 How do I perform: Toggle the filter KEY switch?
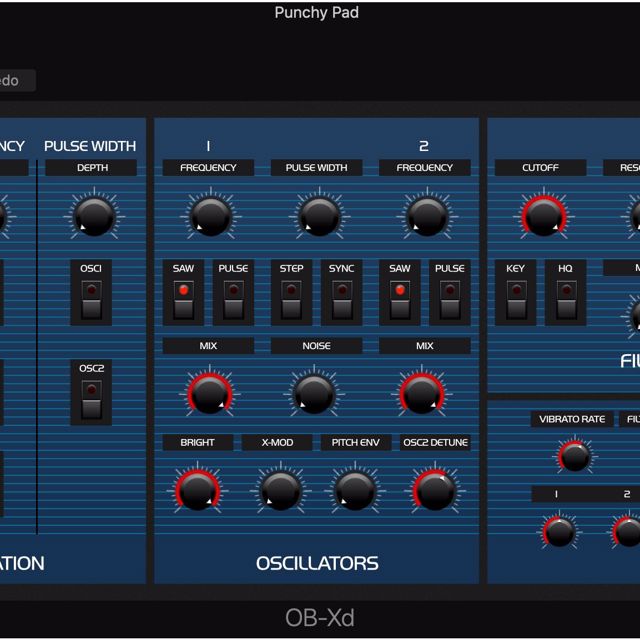pyautogui.click(x=517, y=300)
